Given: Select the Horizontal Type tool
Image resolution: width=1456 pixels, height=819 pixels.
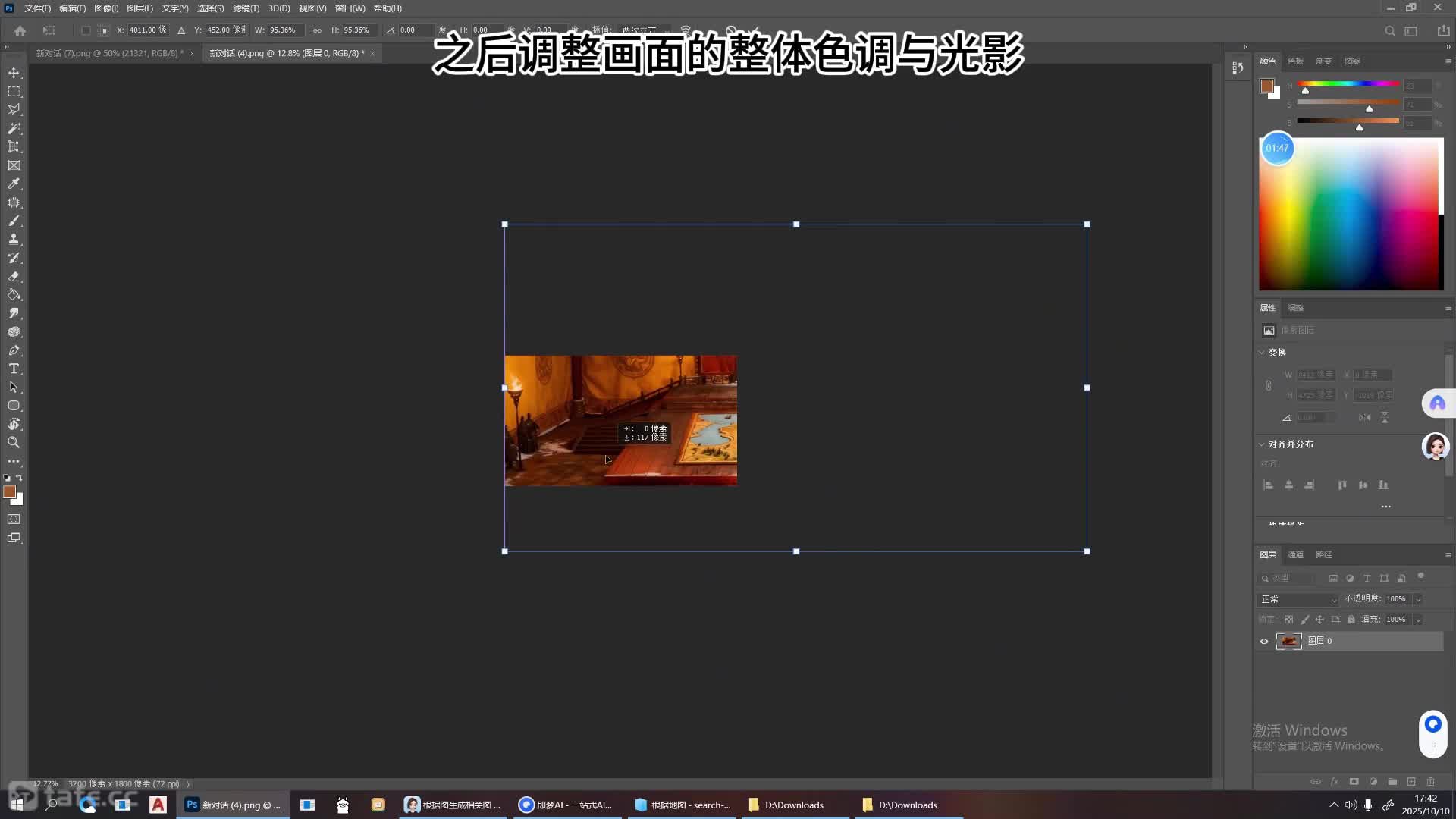Looking at the screenshot, I should pos(14,369).
